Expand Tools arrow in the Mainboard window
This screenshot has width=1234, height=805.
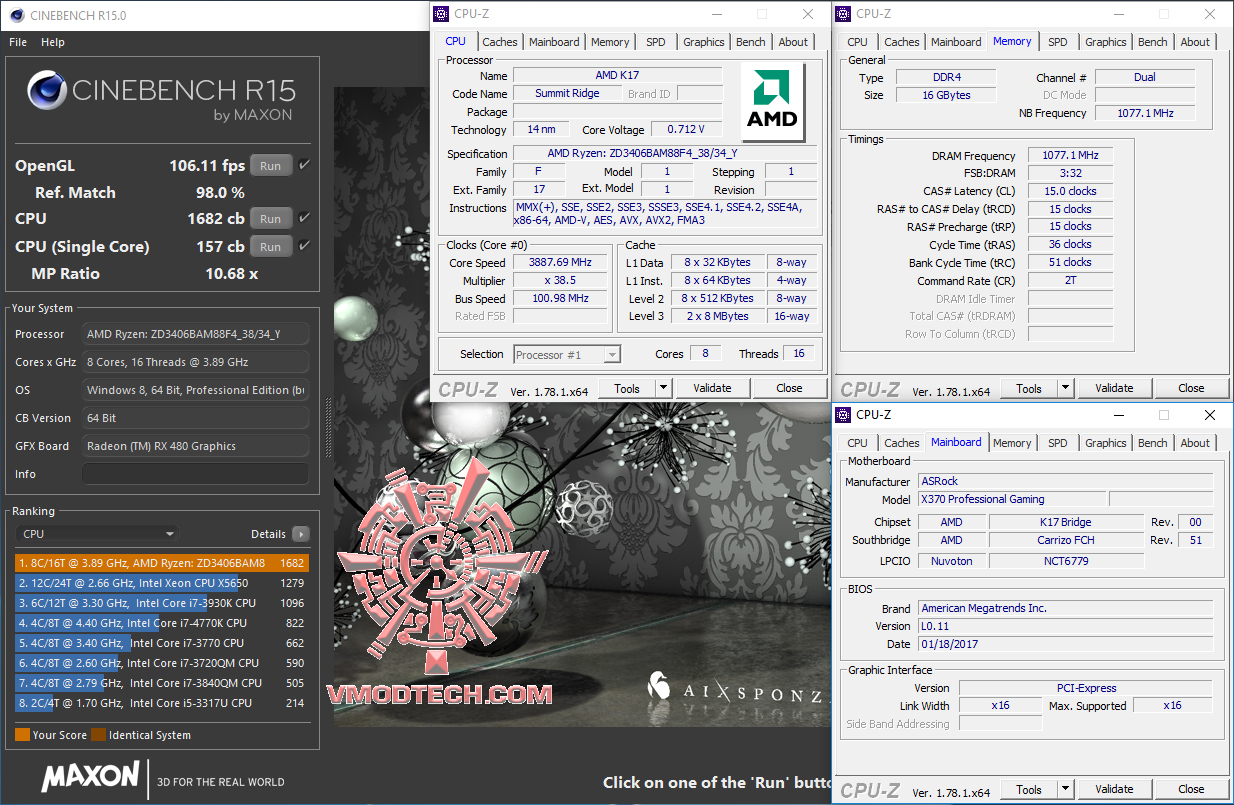coord(1065,789)
